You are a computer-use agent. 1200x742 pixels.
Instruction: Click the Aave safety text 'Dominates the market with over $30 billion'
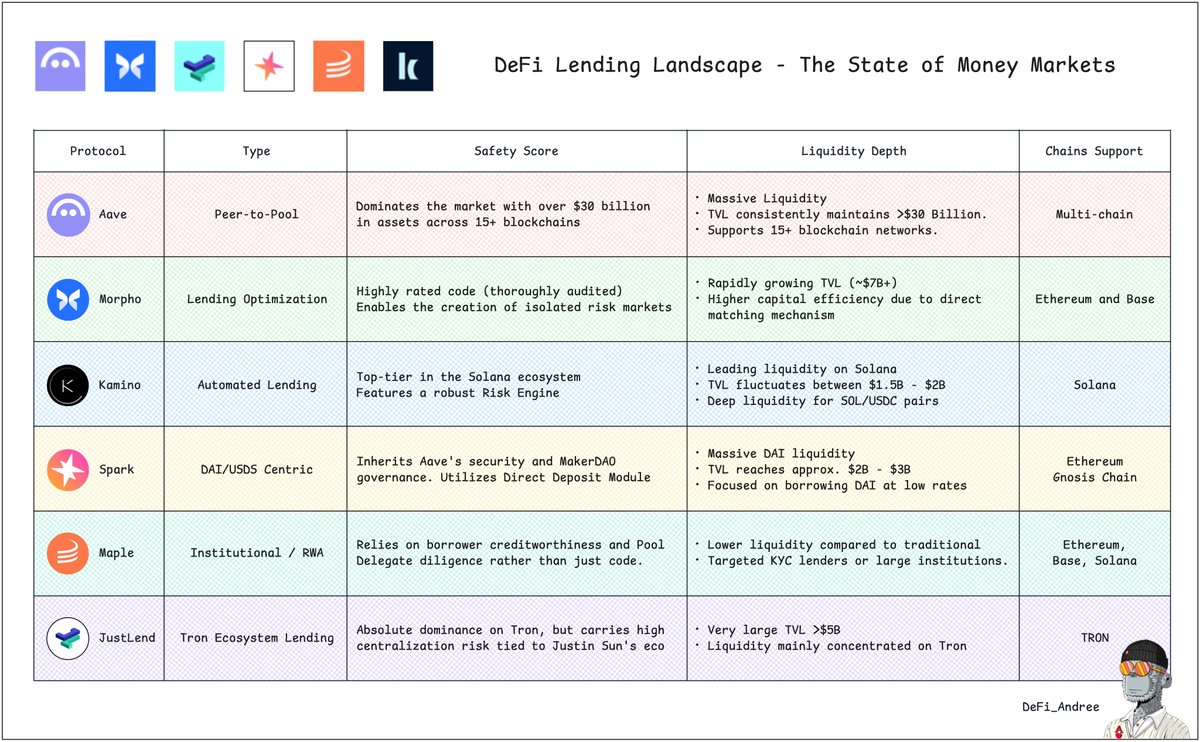503,206
